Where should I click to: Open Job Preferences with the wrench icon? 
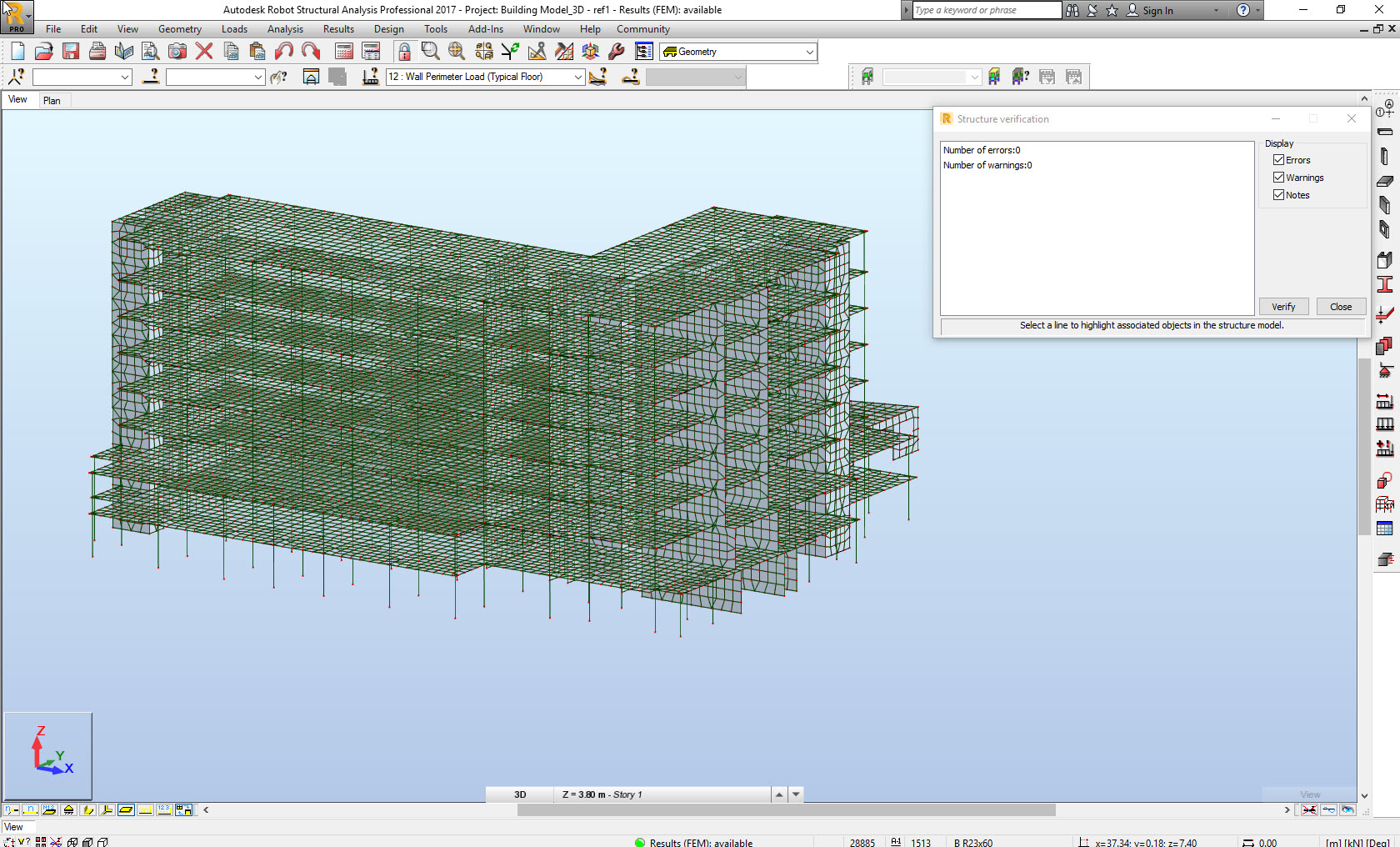[616, 51]
